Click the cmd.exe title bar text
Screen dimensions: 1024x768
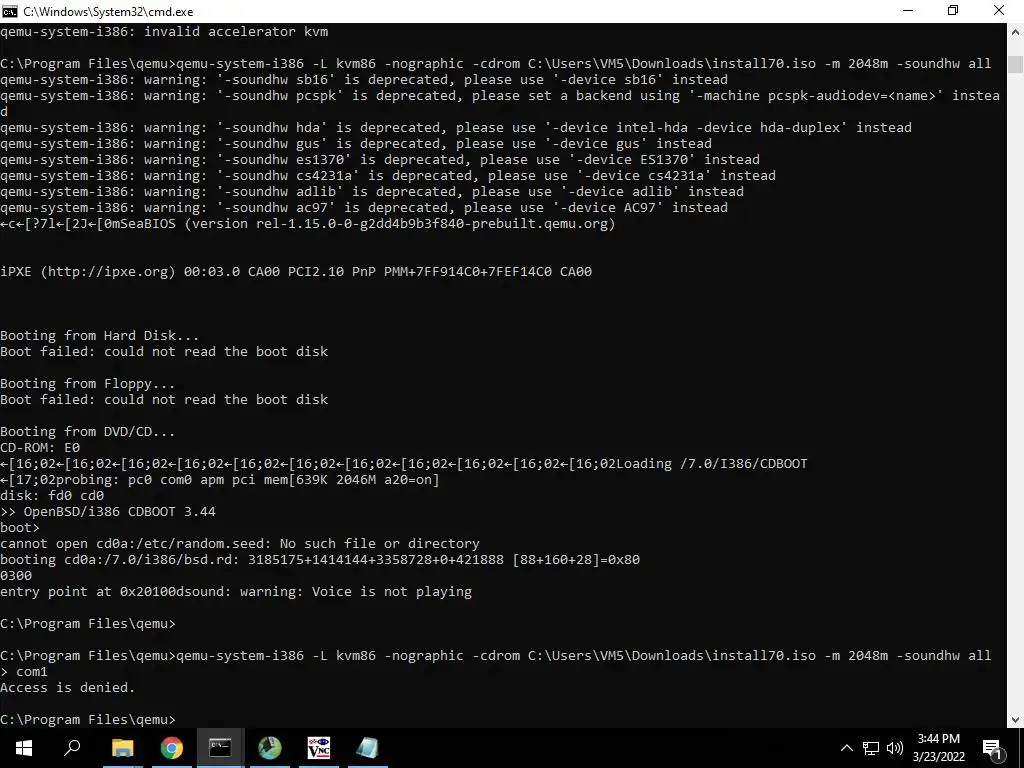click(108, 12)
